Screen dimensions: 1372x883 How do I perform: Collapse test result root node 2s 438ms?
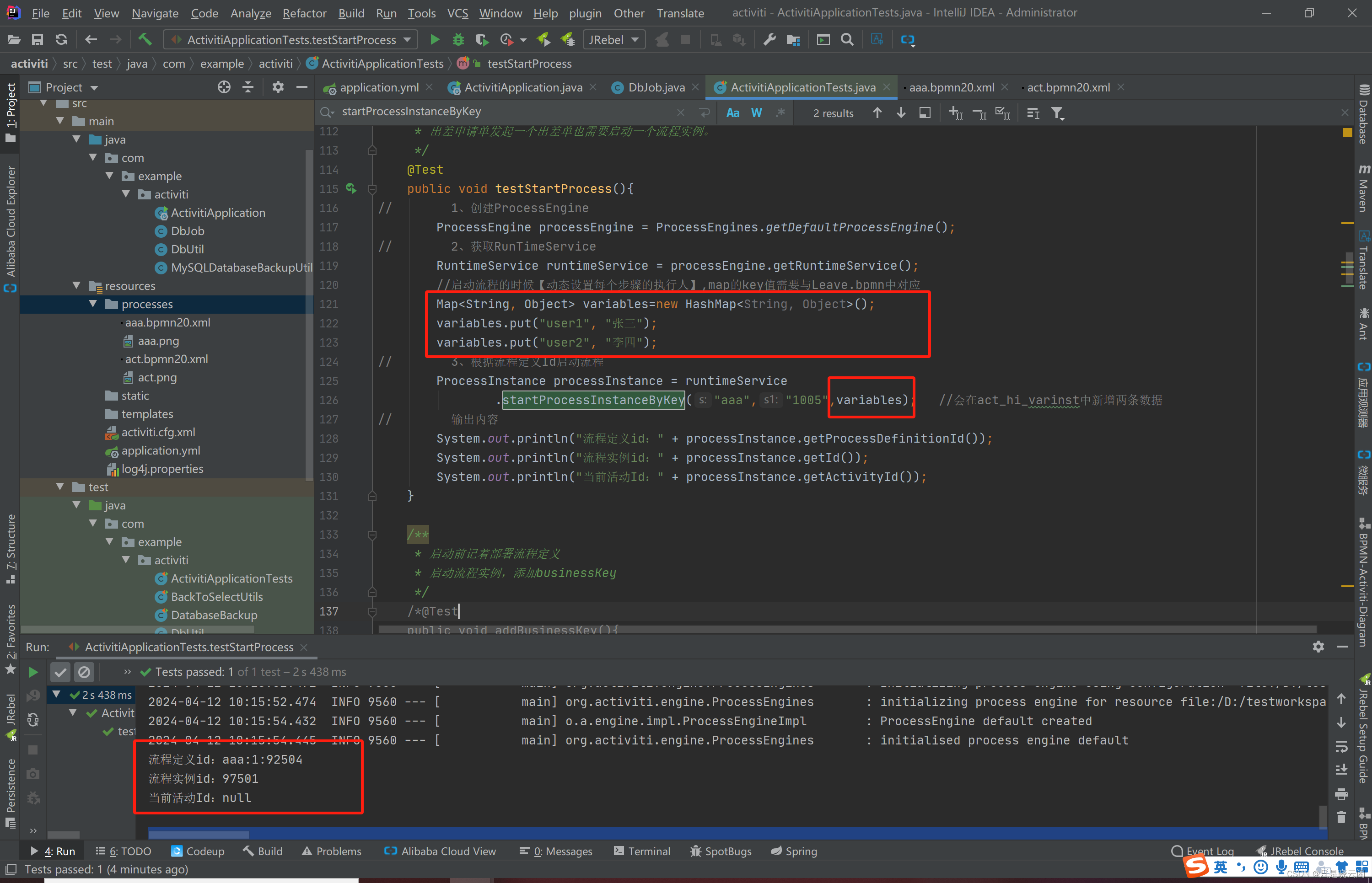57,694
